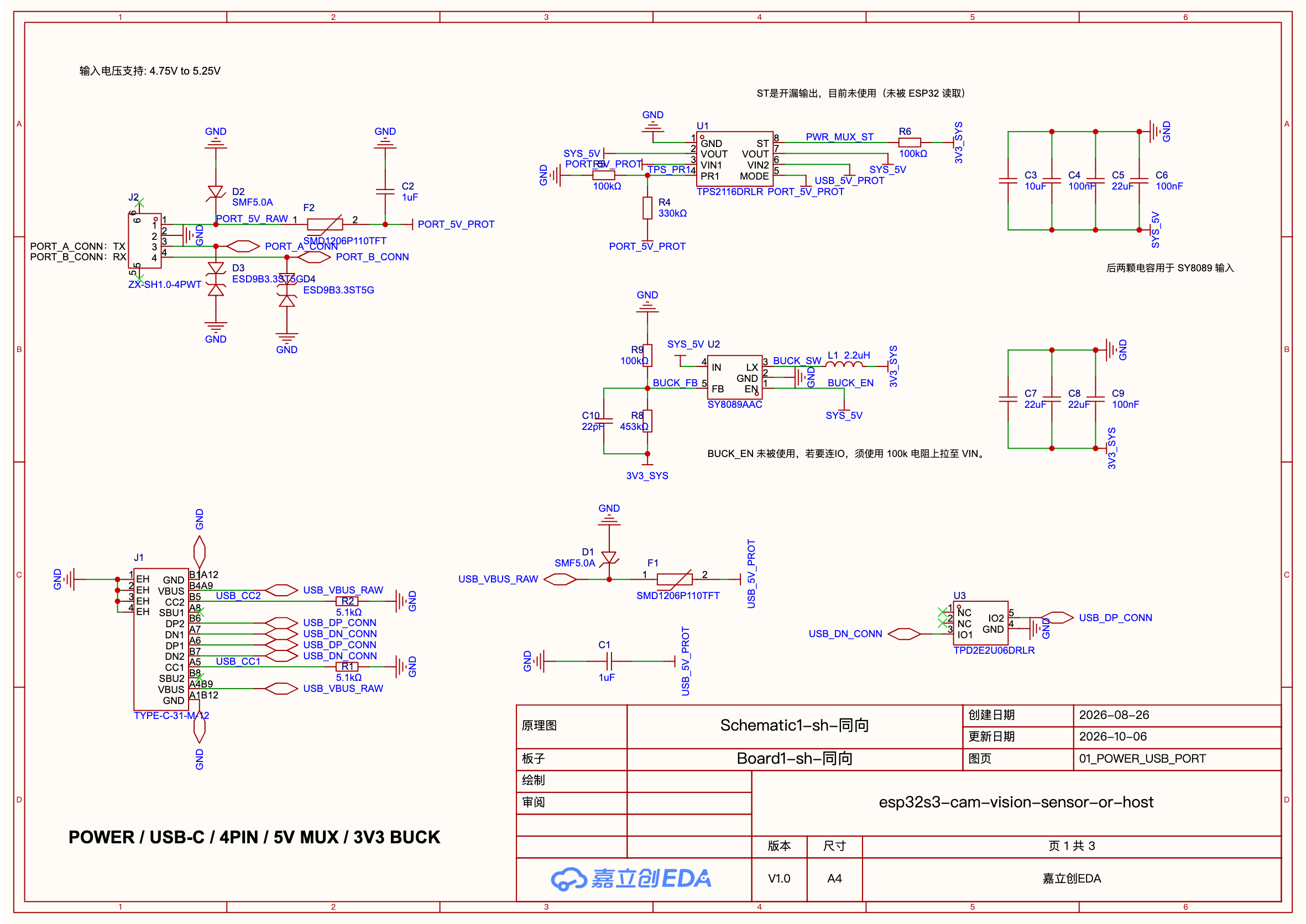Click the J2 4-pin connector body
The width and height of the screenshot is (1306, 924).
145,241
